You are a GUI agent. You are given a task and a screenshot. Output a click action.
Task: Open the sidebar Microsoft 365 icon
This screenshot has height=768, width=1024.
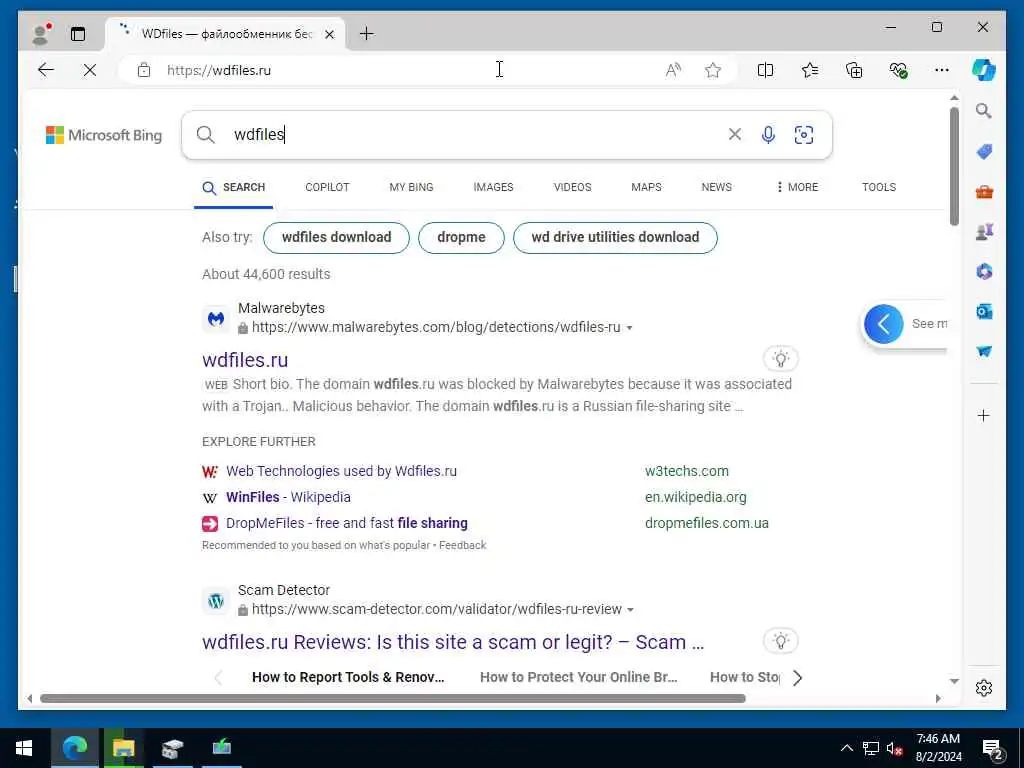[984, 271]
